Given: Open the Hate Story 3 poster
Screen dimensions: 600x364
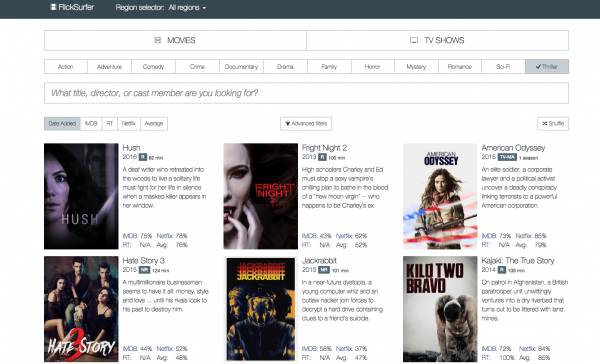Looking at the screenshot, I should click(81, 309).
